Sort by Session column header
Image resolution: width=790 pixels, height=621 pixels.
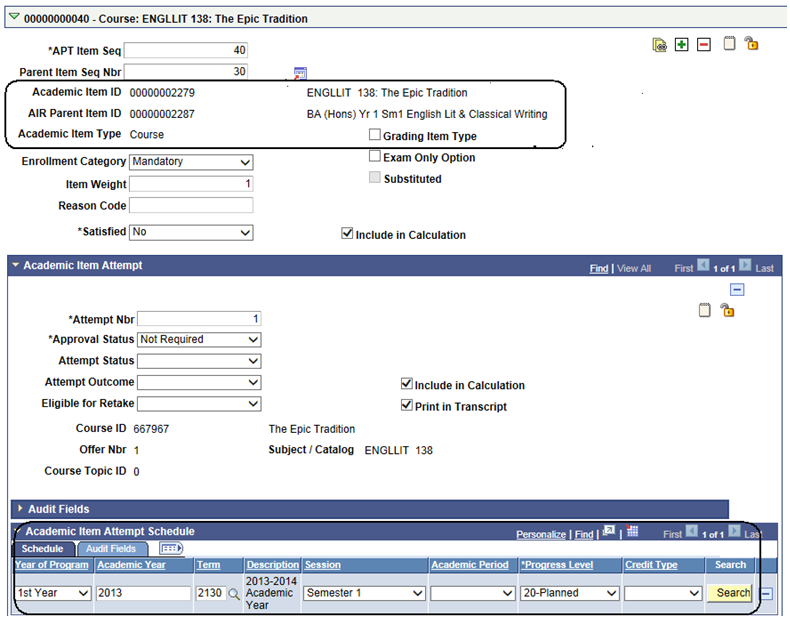tap(322, 565)
